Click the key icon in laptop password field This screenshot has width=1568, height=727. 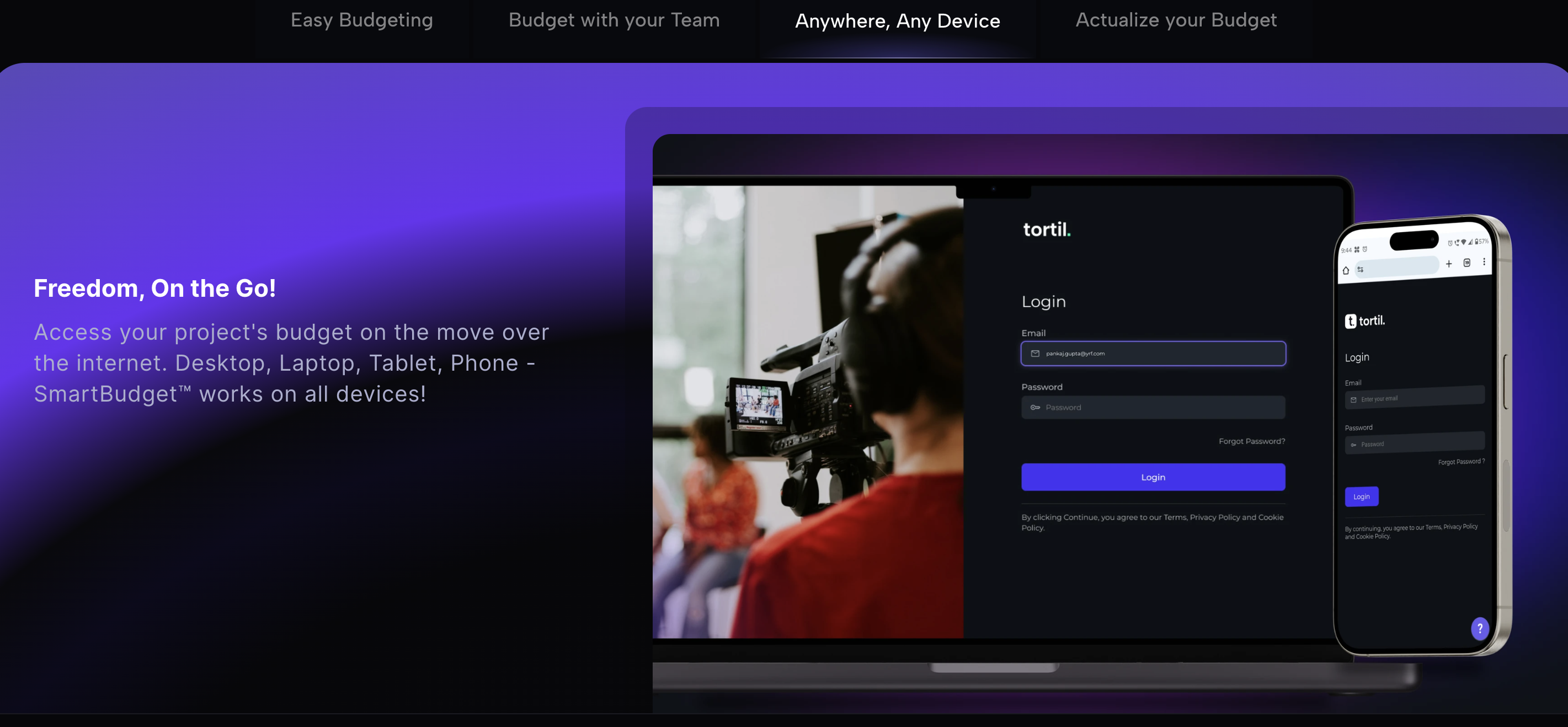click(x=1035, y=408)
